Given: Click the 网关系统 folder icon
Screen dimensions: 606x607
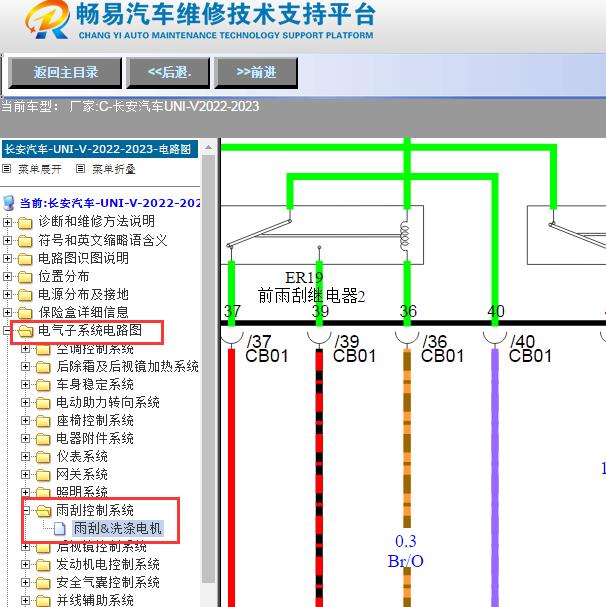Looking at the screenshot, I should [43, 475].
